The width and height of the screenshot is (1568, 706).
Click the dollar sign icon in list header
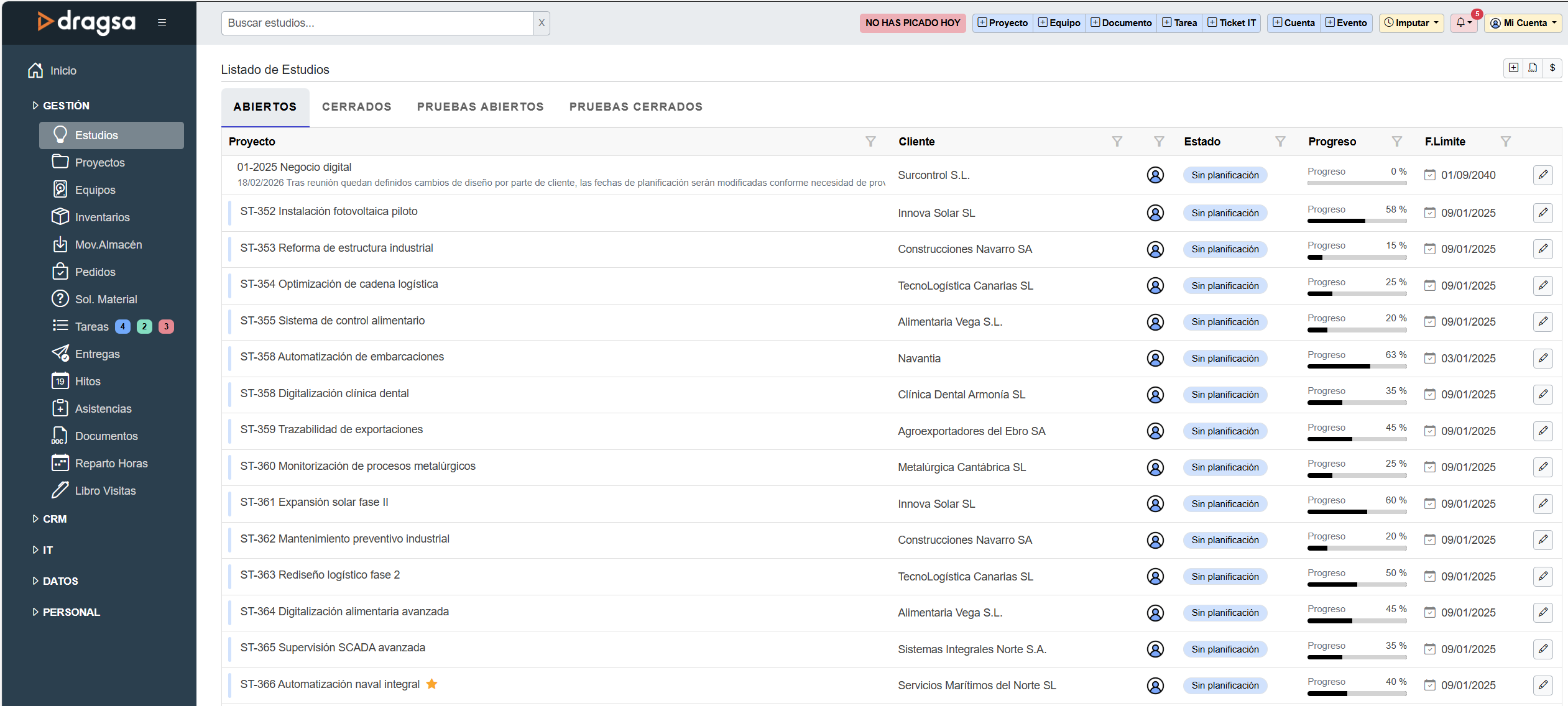(x=1552, y=68)
